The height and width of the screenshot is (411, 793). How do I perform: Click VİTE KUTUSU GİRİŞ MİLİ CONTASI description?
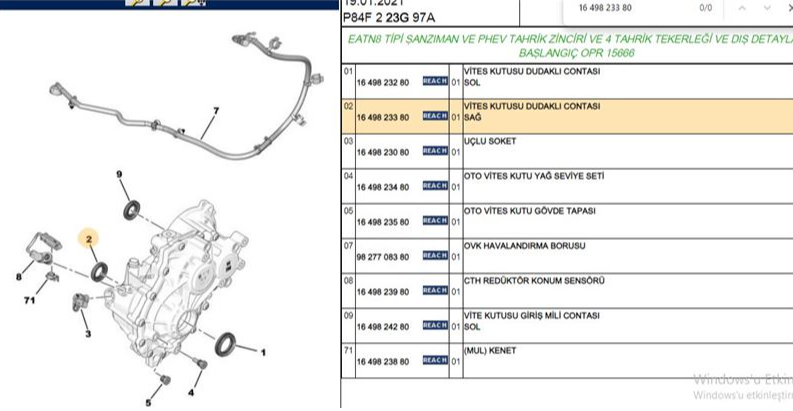pyautogui.click(x=532, y=321)
